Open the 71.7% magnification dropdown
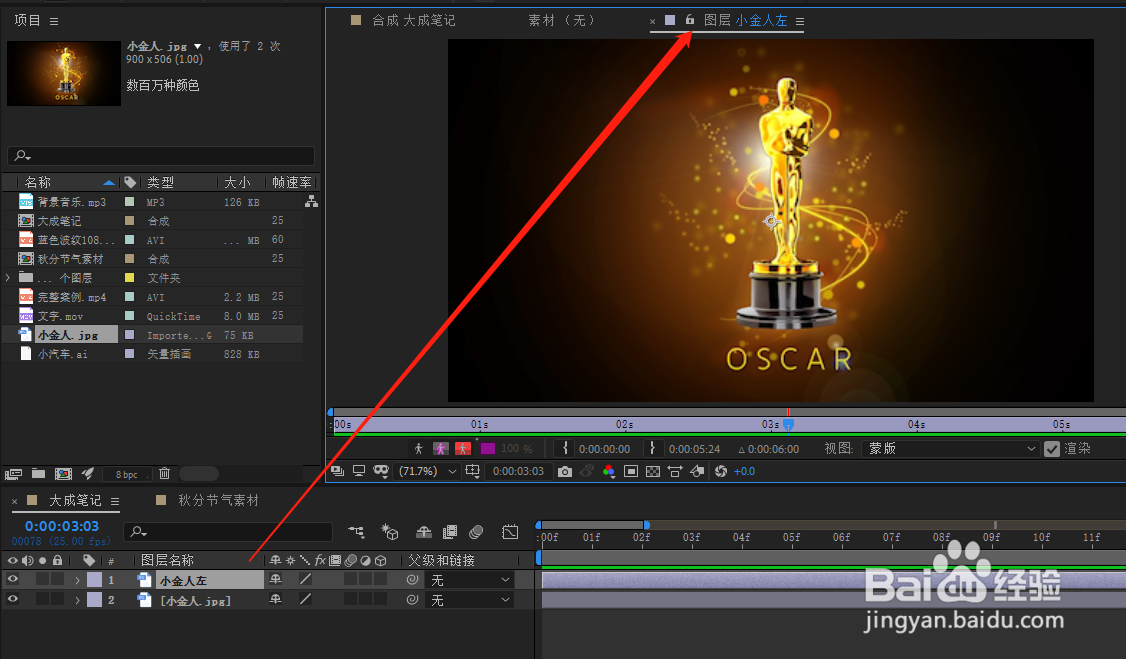 [428, 472]
